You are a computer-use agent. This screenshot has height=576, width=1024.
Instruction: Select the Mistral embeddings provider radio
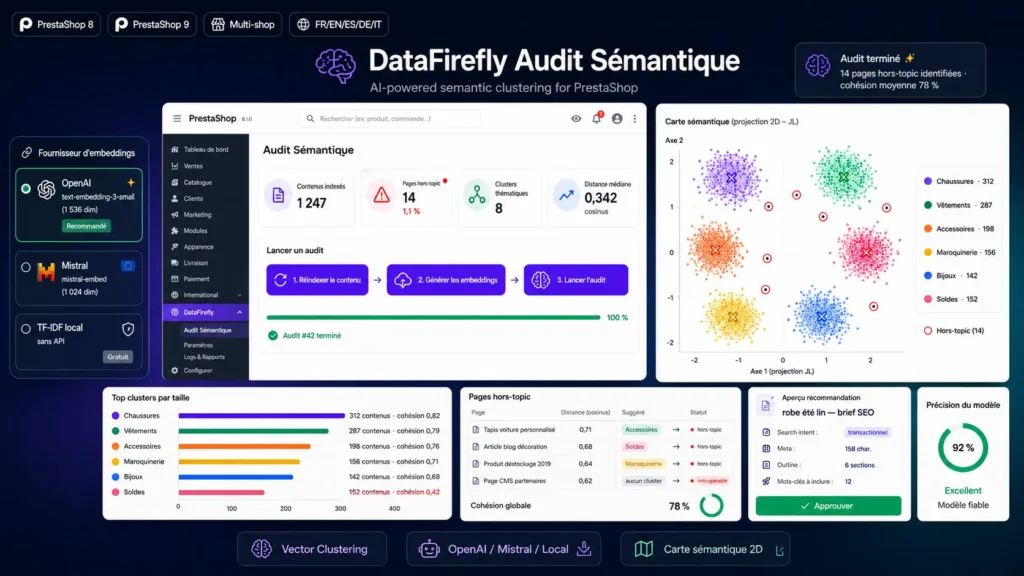(25, 267)
